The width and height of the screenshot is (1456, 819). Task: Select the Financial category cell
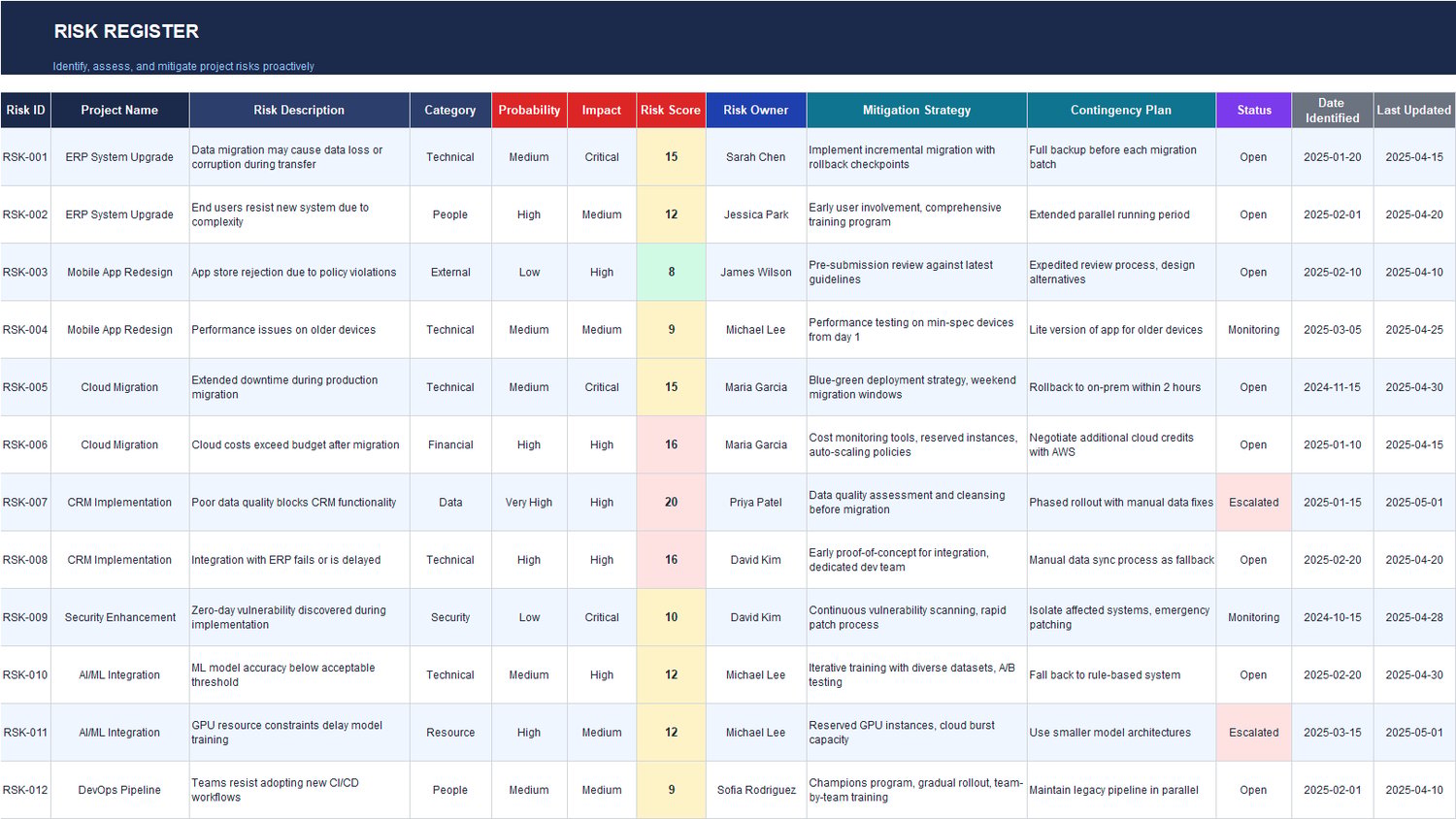tap(450, 444)
